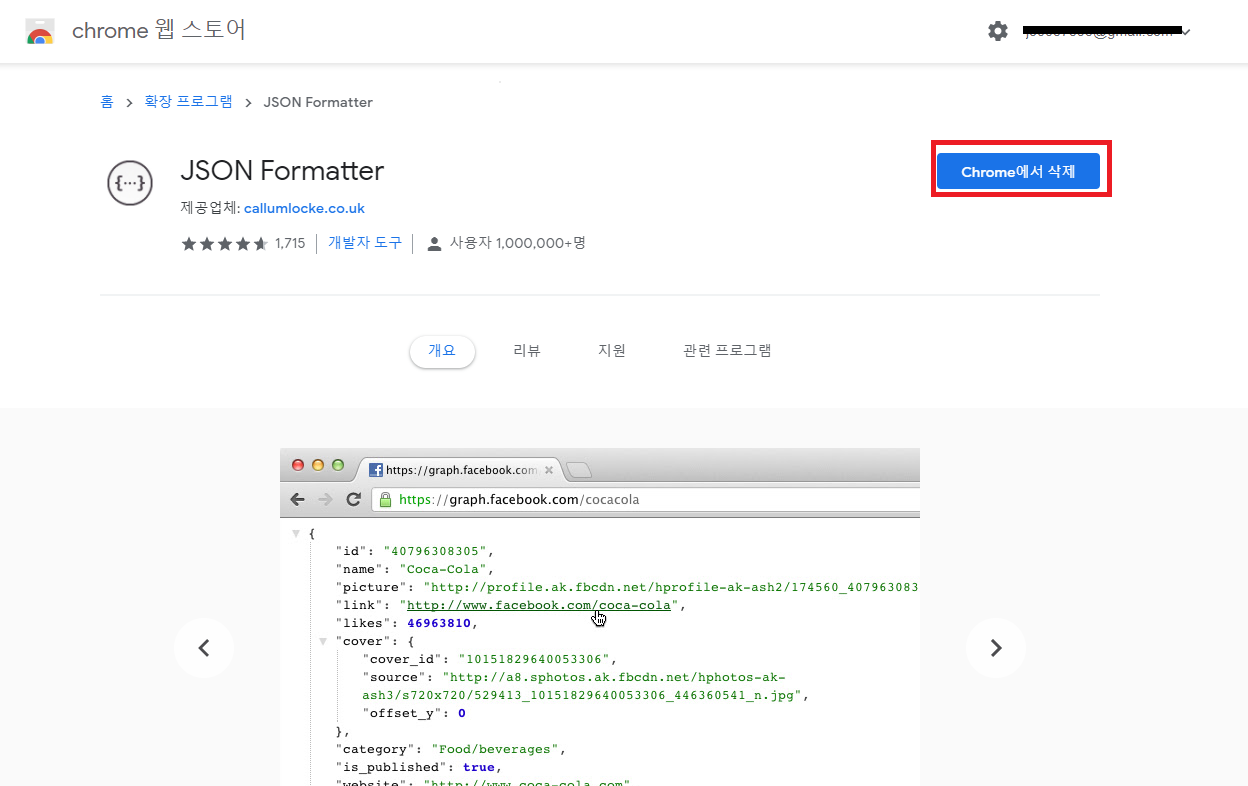This screenshot has height=786, width=1248.
Task: Open settings via the gear icon
Action: [998, 31]
